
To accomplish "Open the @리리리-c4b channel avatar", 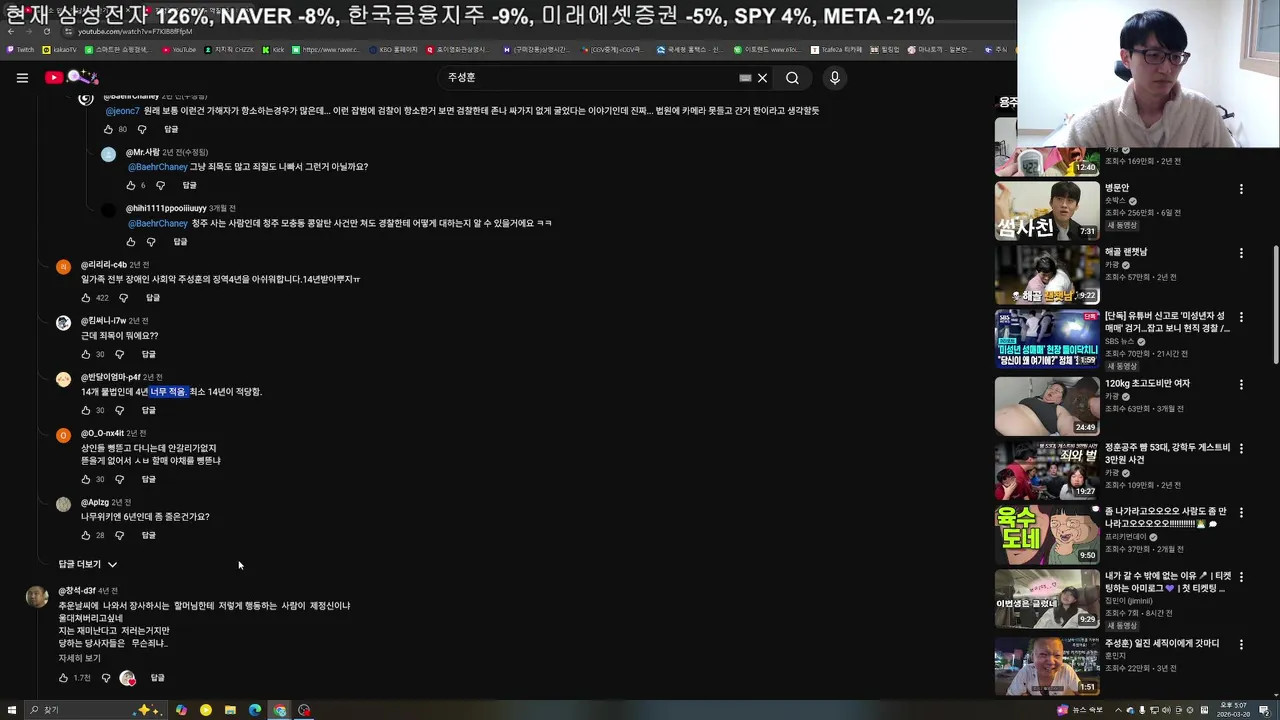I will click(63, 267).
